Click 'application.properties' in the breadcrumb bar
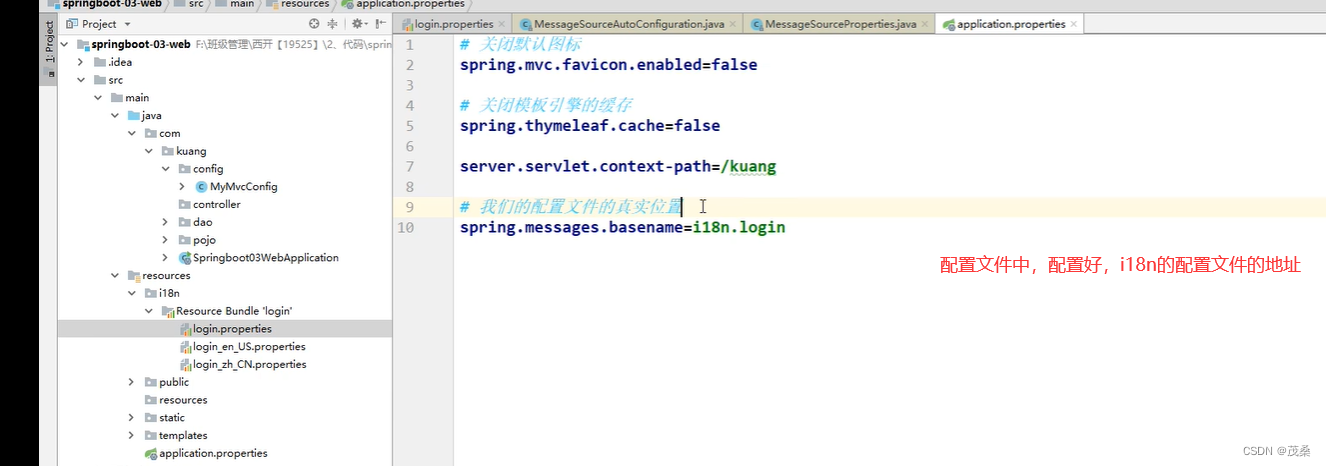Image resolution: width=1326 pixels, height=466 pixels. (x=410, y=4)
